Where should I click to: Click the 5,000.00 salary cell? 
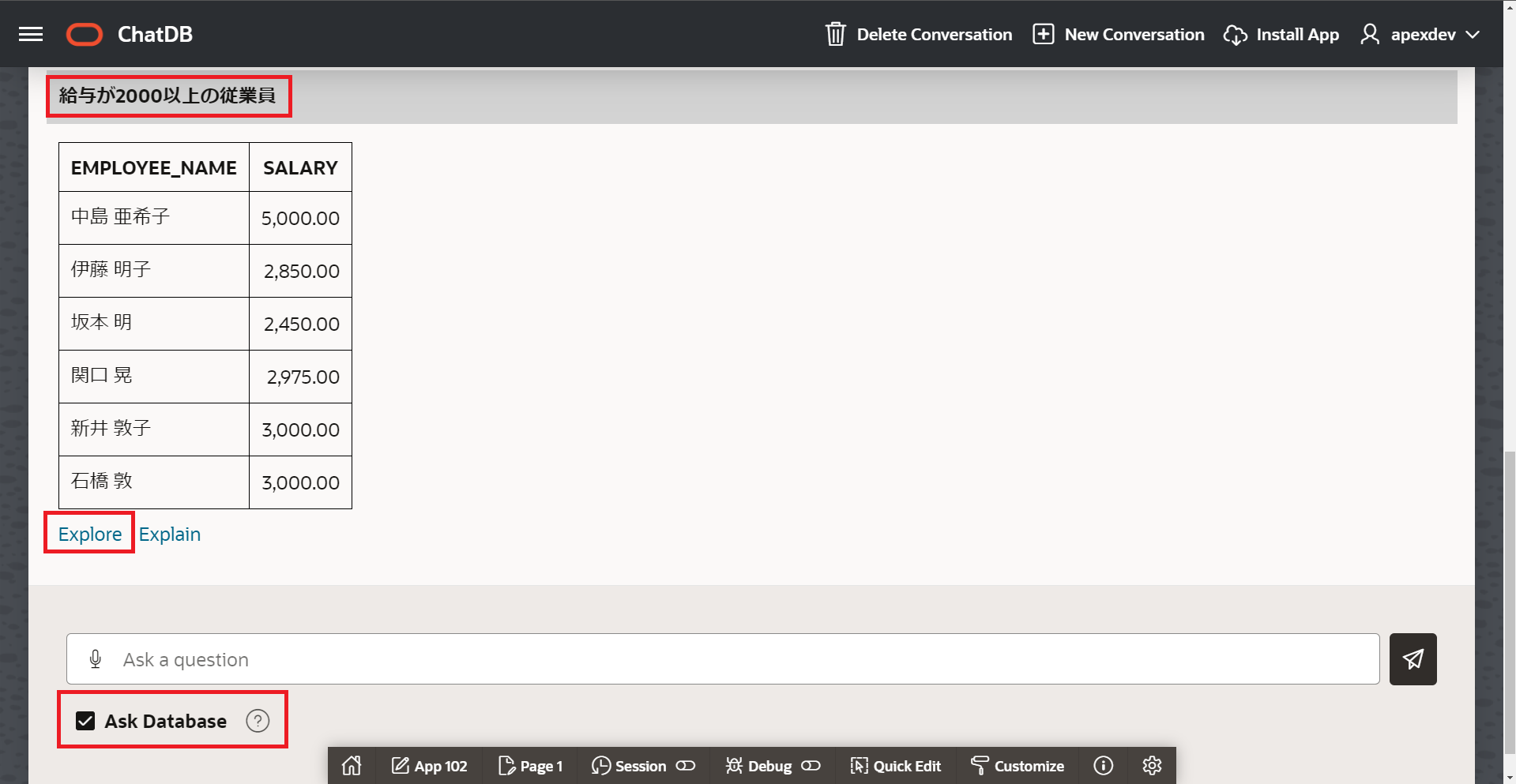[300, 218]
